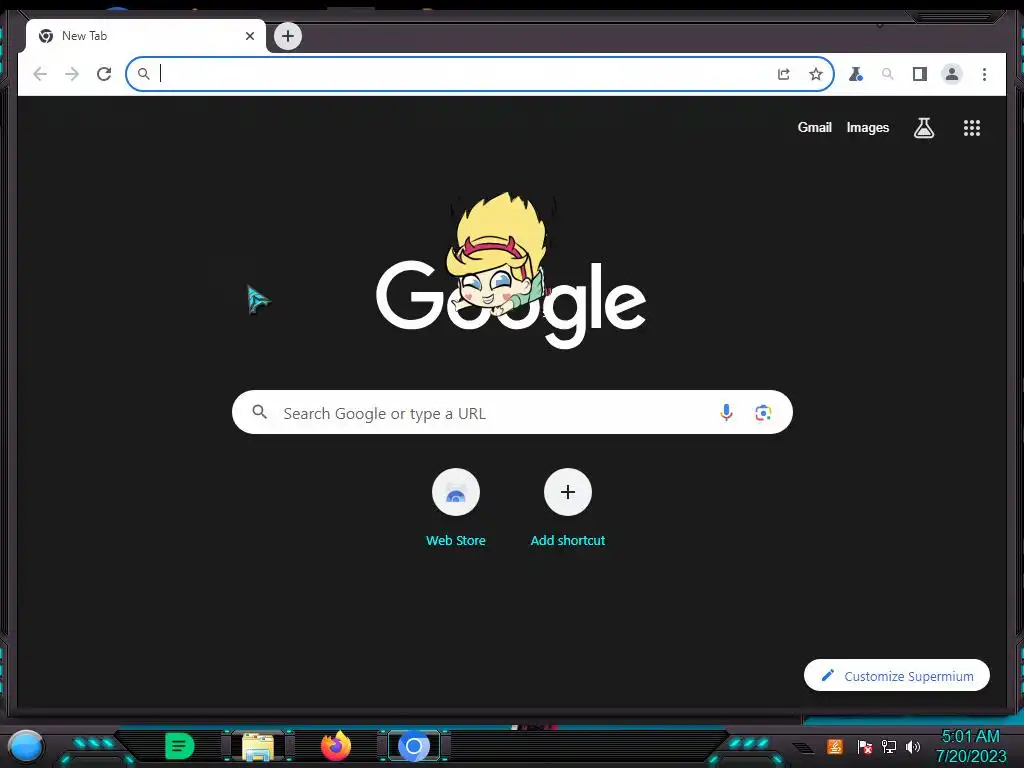Open Search Labs flask on page

point(923,127)
